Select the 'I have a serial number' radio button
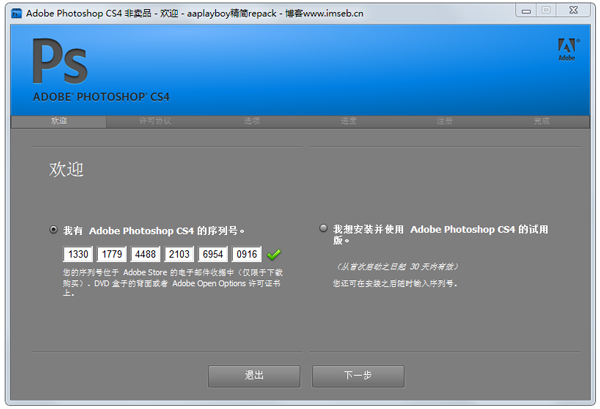The height and width of the screenshot is (409, 600). point(54,230)
